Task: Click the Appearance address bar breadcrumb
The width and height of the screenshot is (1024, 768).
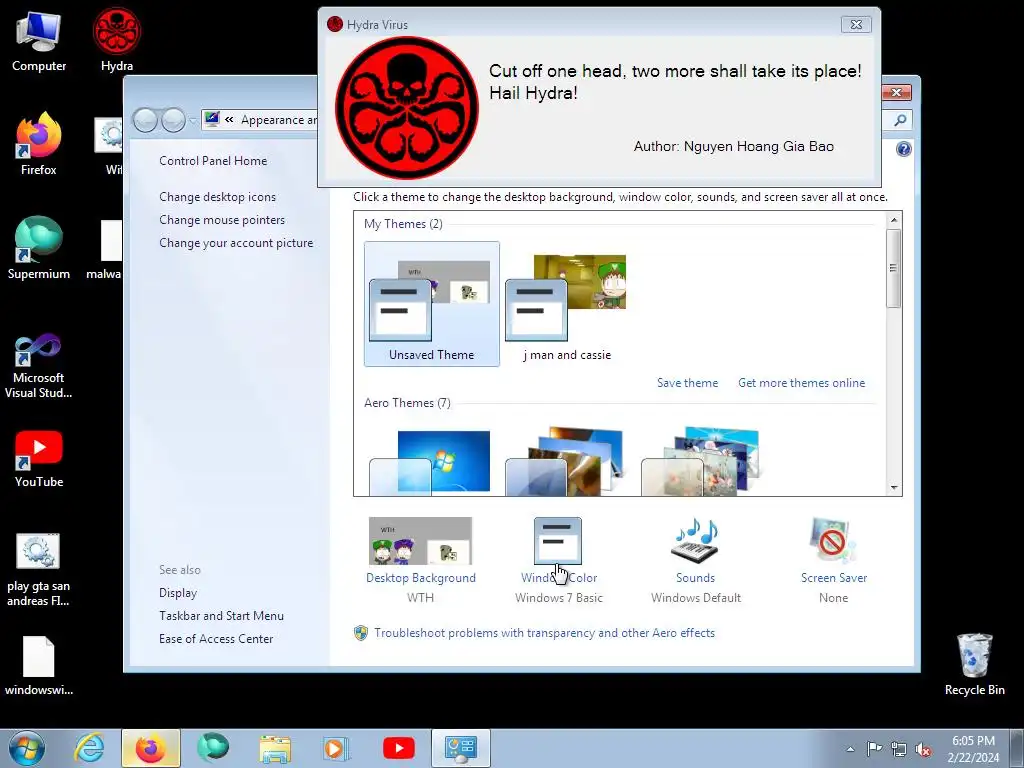Action: click(279, 120)
